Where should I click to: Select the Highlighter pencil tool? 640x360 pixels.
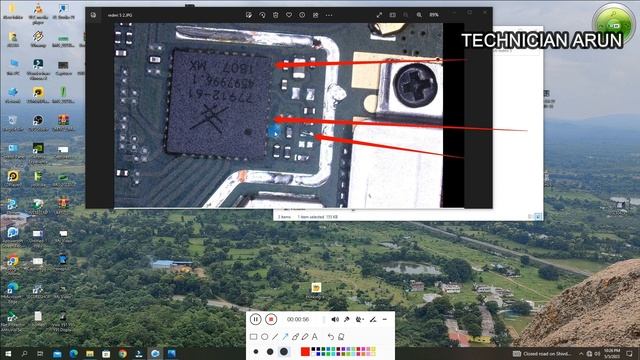tap(305, 337)
